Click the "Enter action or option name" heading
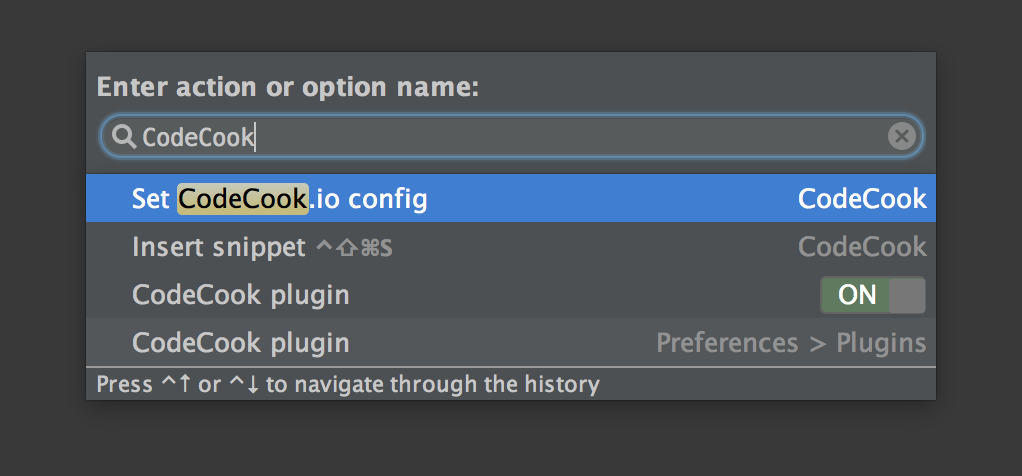The width and height of the screenshot is (1022, 476). (288, 87)
